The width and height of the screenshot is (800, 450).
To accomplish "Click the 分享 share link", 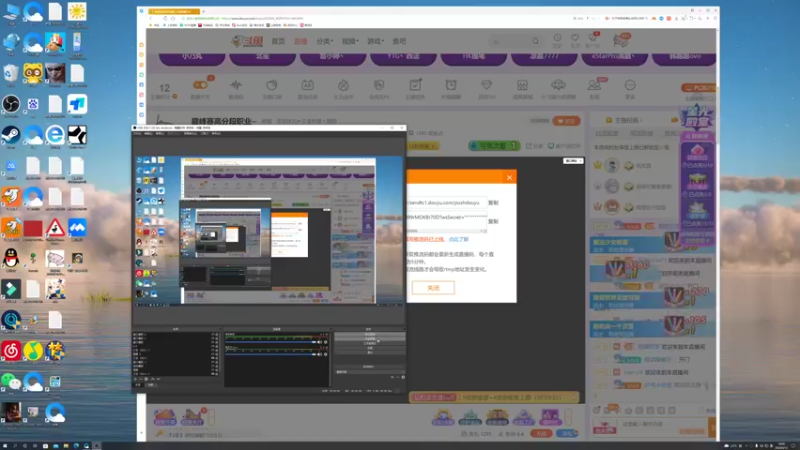I will coord(534,146).
